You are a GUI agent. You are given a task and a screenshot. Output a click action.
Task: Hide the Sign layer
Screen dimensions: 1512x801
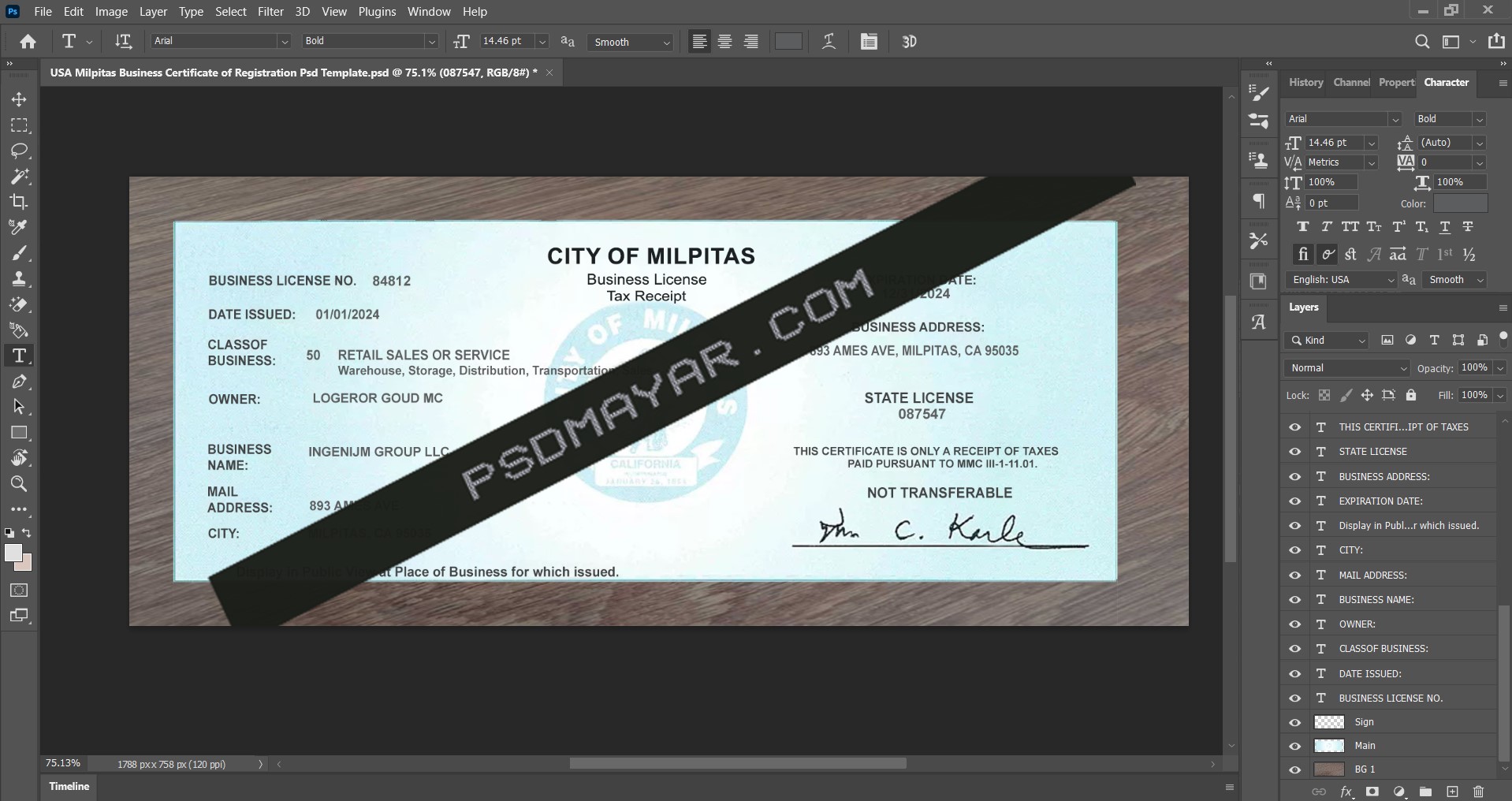(1294, 722)
